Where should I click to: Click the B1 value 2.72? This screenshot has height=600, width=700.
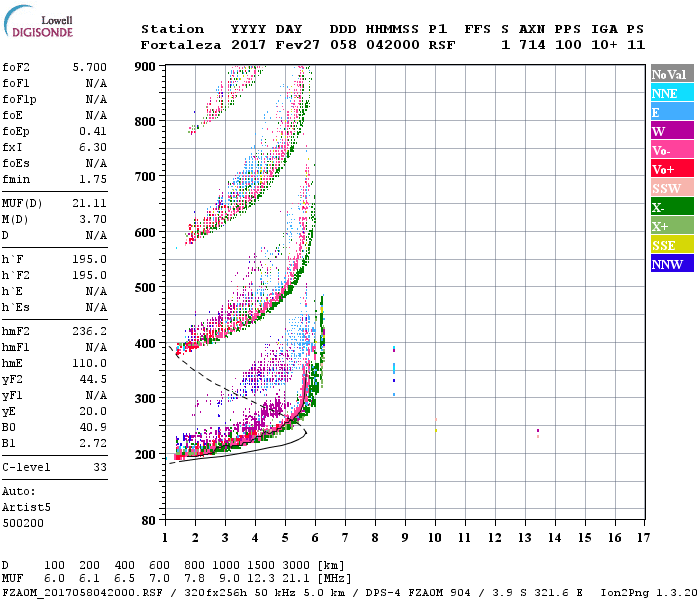coord(93,443)
